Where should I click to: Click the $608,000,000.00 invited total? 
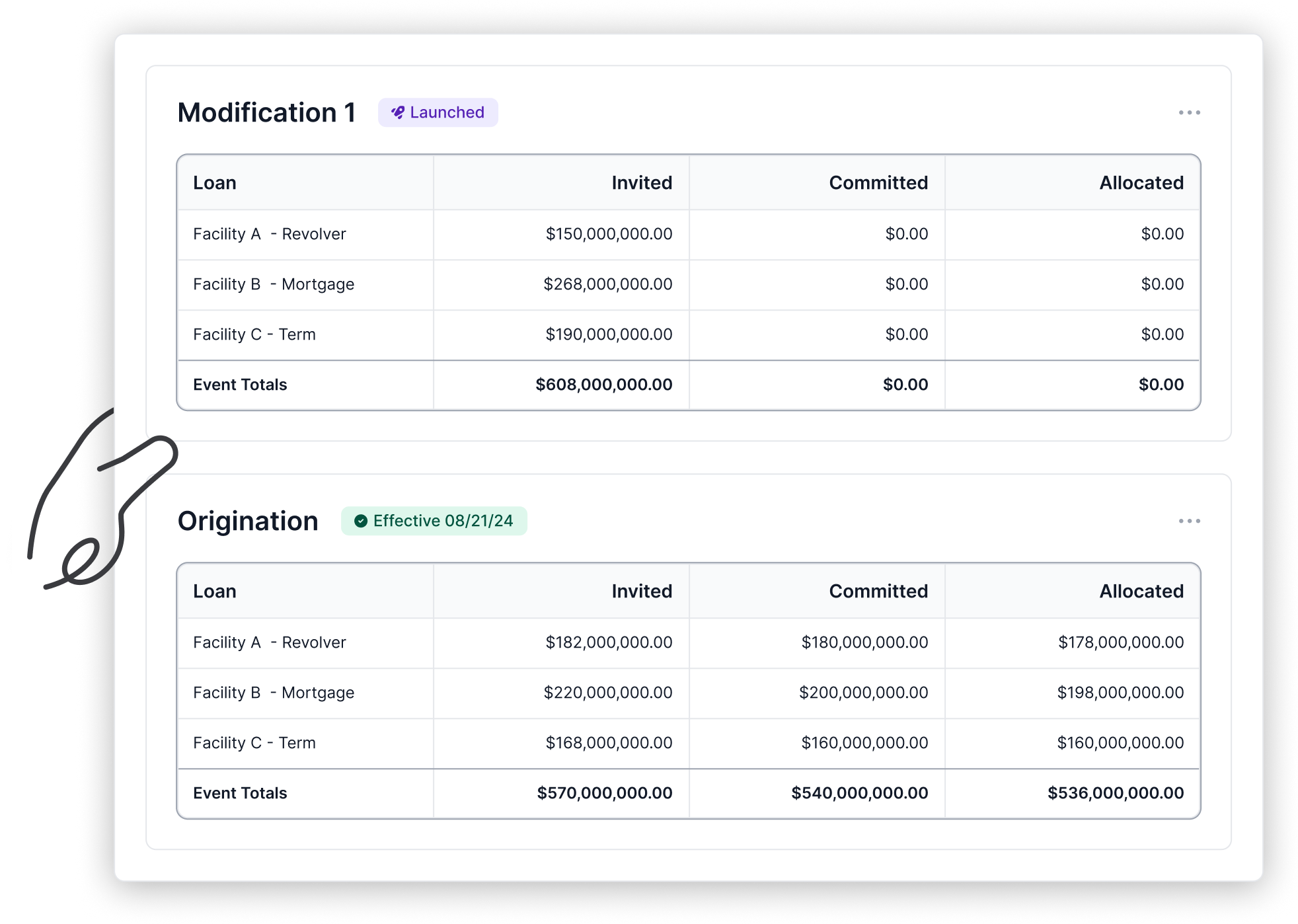click(603, 384)
